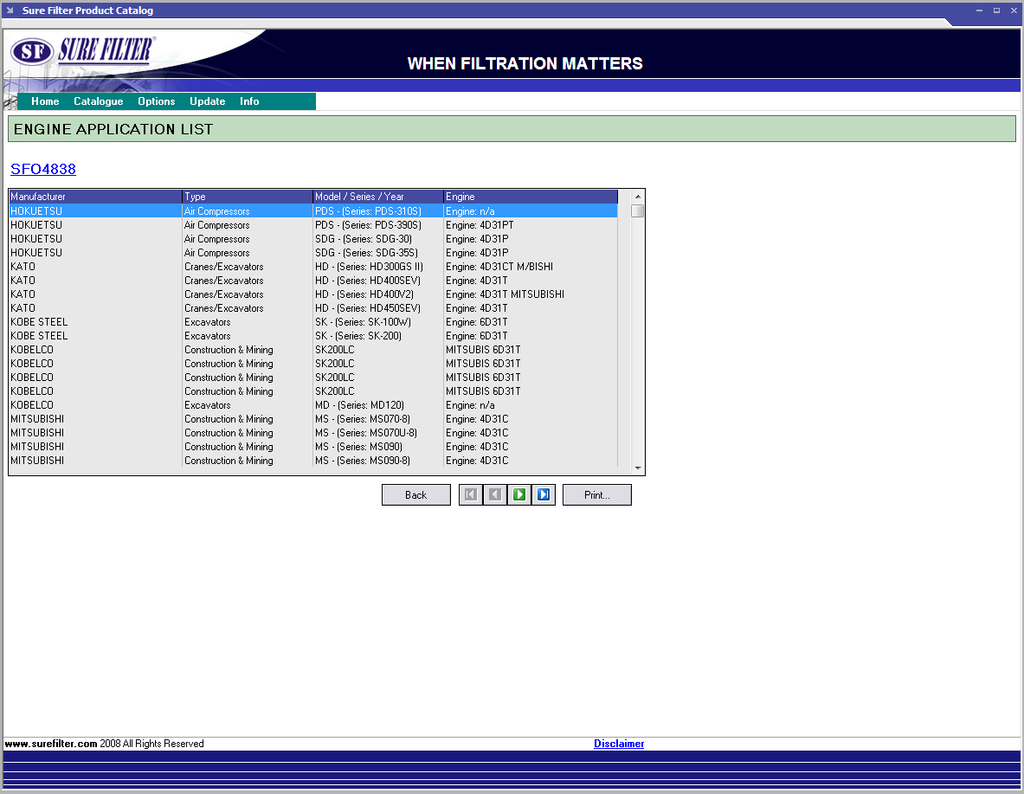Go to first page of results
The image size is (1024, 794).
[470, 495]
